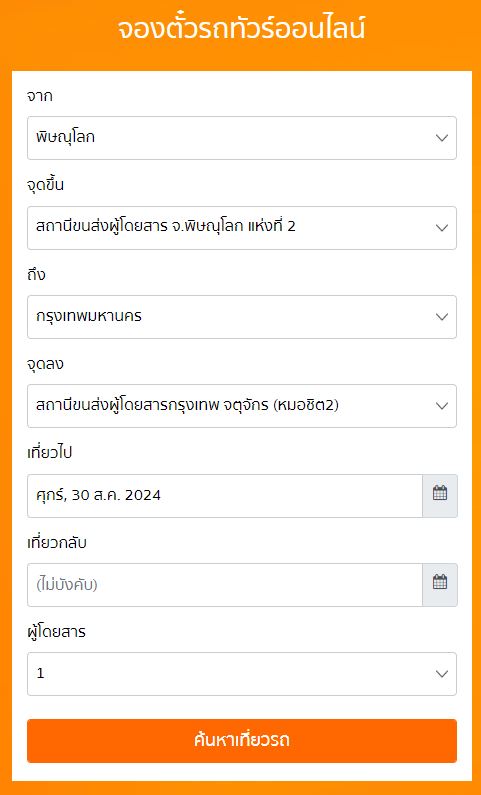Expand the จาก province dropdown arrow
The width and height of the screenshot is (481, 795).
pos(442,138)
